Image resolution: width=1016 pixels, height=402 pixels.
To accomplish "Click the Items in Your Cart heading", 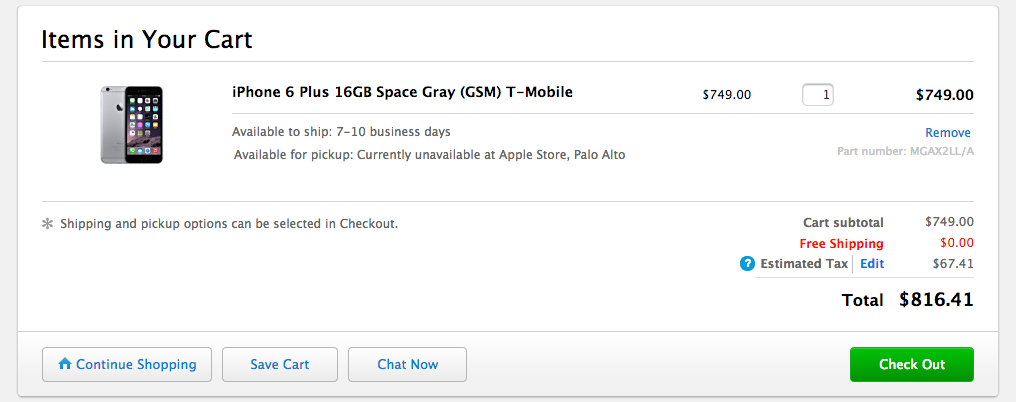I will click(146, 40).
